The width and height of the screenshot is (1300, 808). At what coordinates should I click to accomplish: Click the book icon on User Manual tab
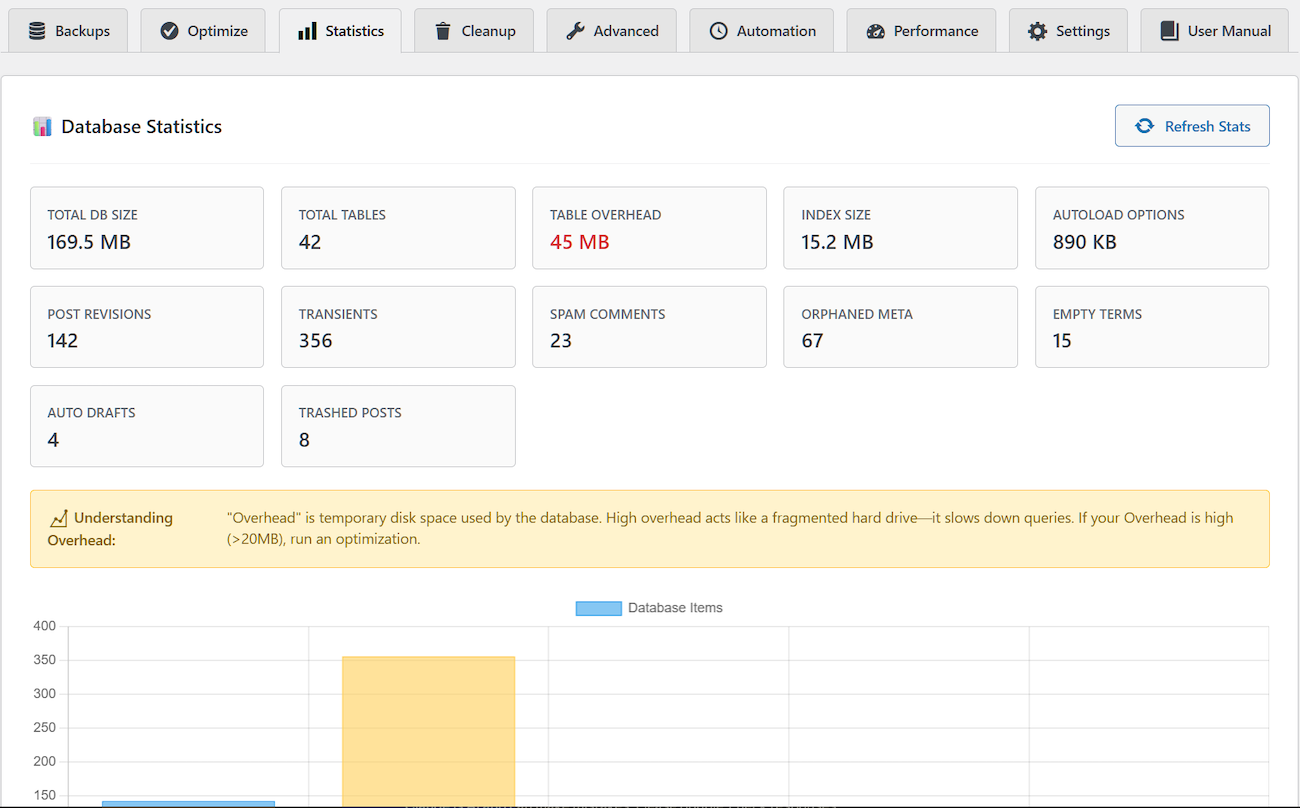point(1169,31)
